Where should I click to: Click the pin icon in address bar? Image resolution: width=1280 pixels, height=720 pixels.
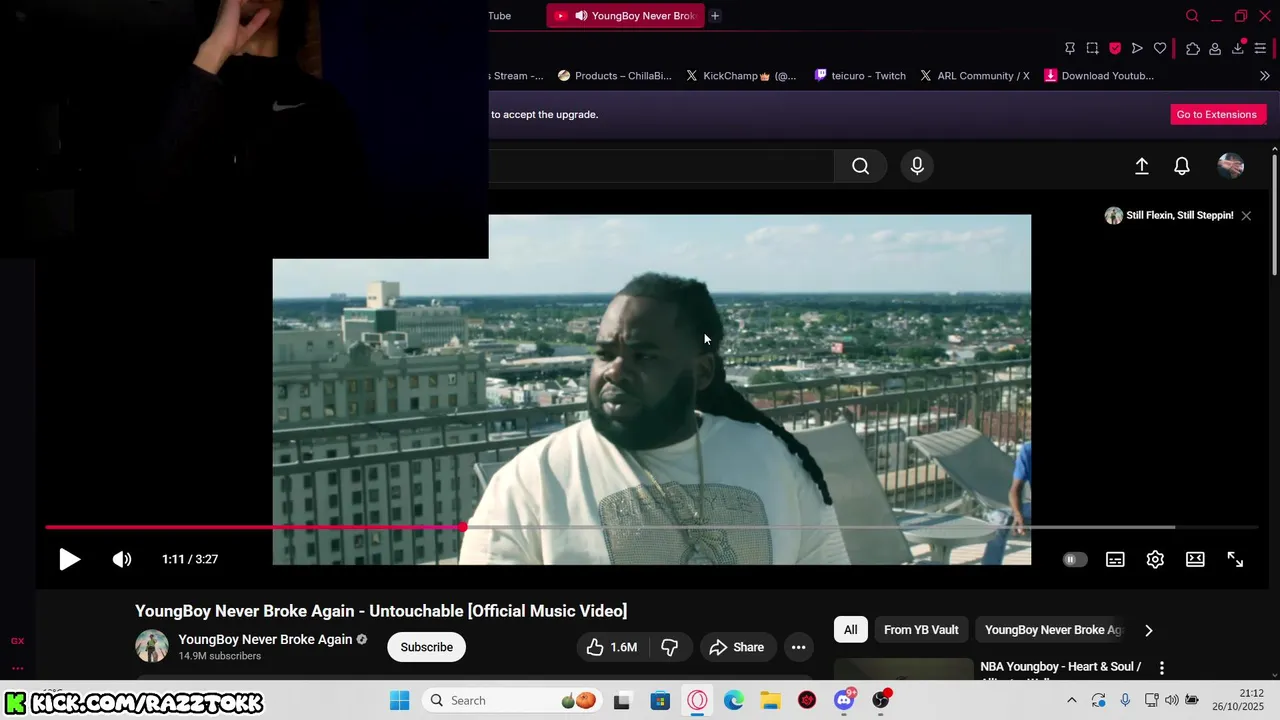(x=1070, y=48)
